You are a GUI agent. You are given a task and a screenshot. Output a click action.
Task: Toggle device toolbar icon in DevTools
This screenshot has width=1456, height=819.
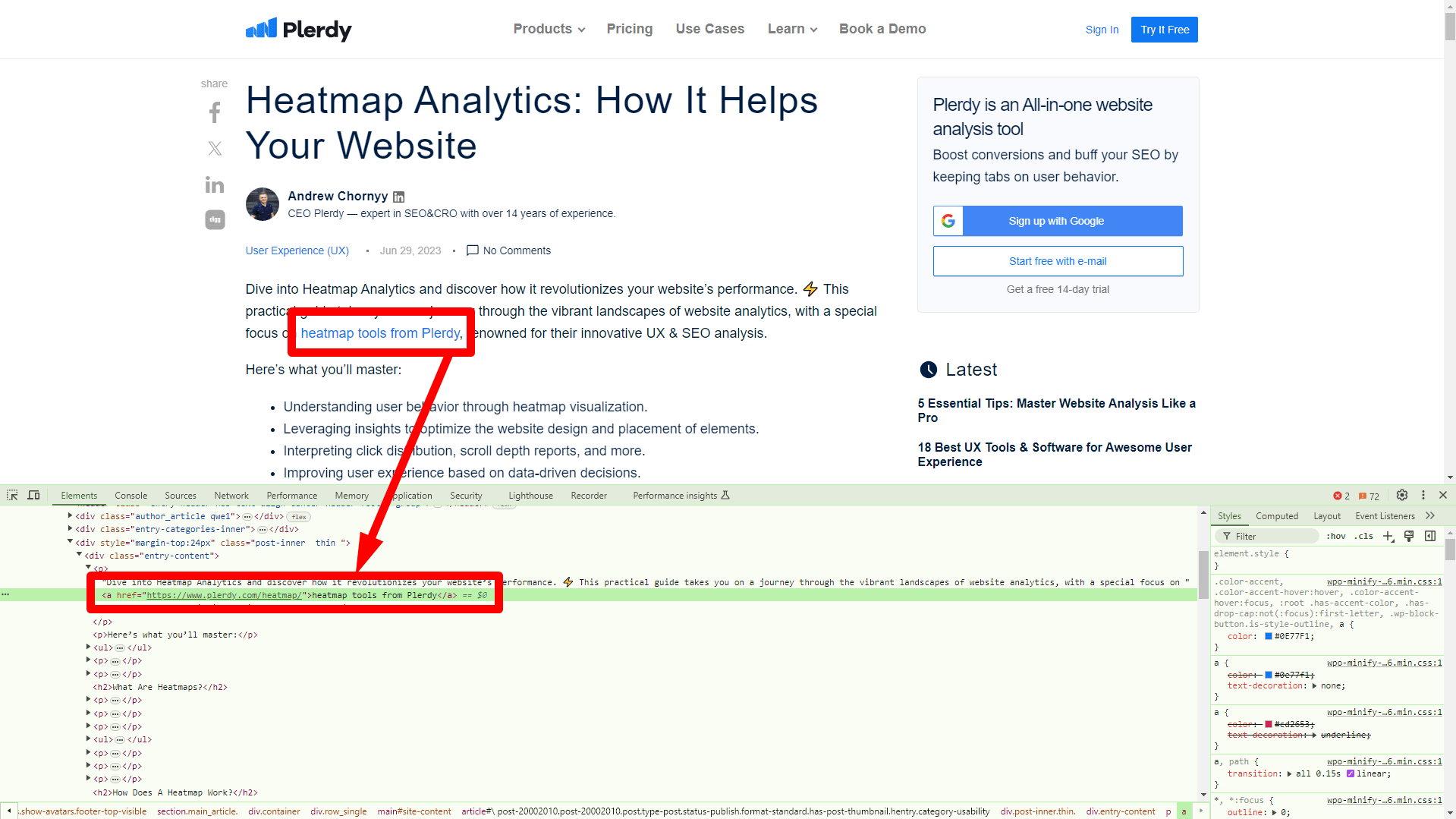pos(33,495)
